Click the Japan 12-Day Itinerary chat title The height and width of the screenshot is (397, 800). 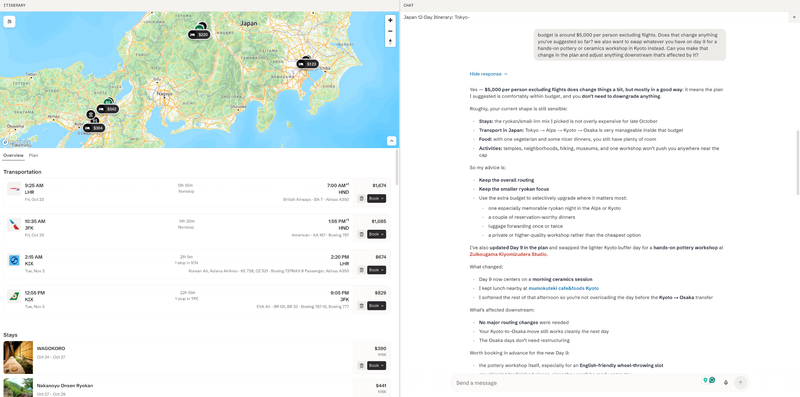[x=436, y=17]
